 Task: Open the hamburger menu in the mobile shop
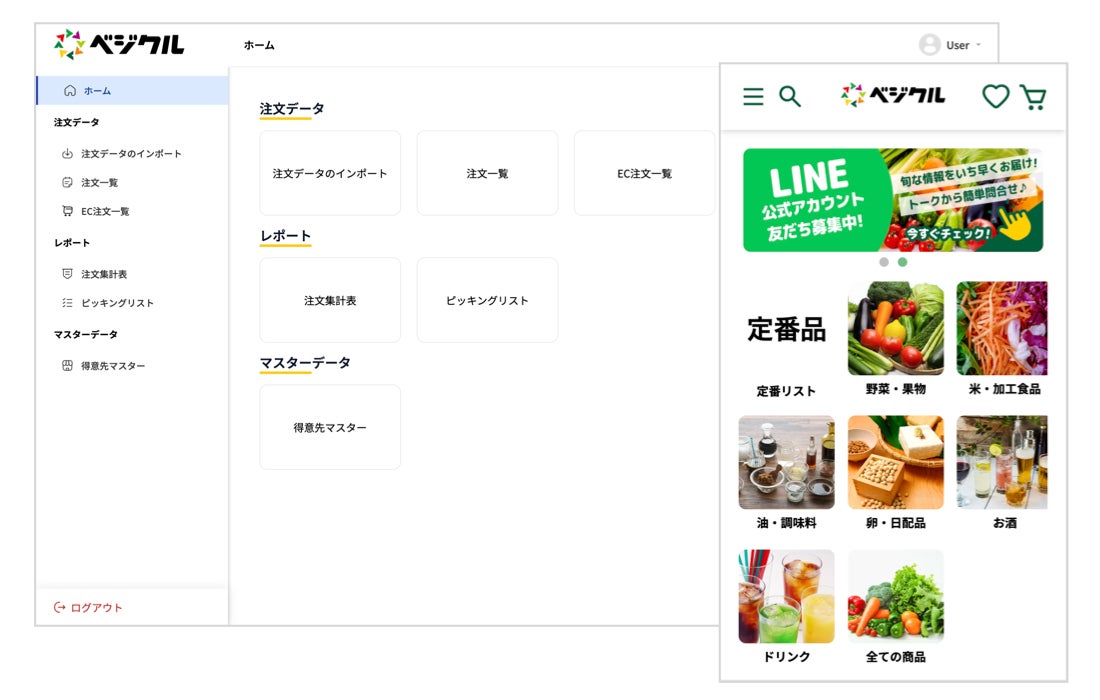click(x=753, y=96)
